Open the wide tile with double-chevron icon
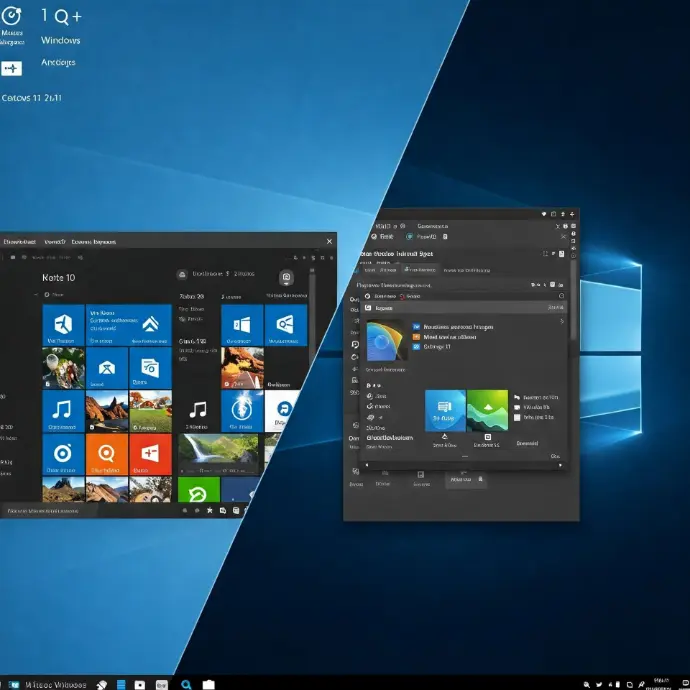Viewport: 690px width, 690px height. (x=128, y=325)
